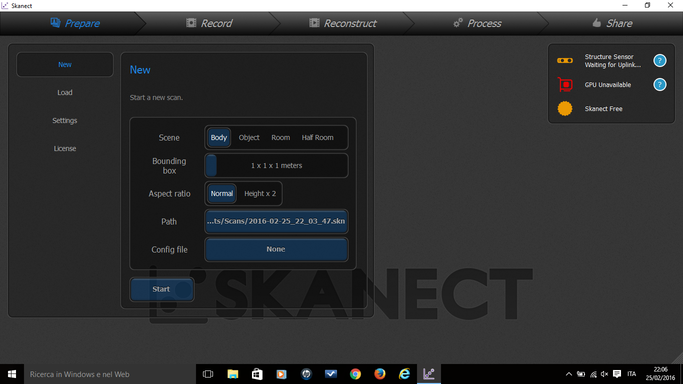The height and width of the screenshot is (384, 683).
Task: Click the battery tray icon
Action: [581, 374]
